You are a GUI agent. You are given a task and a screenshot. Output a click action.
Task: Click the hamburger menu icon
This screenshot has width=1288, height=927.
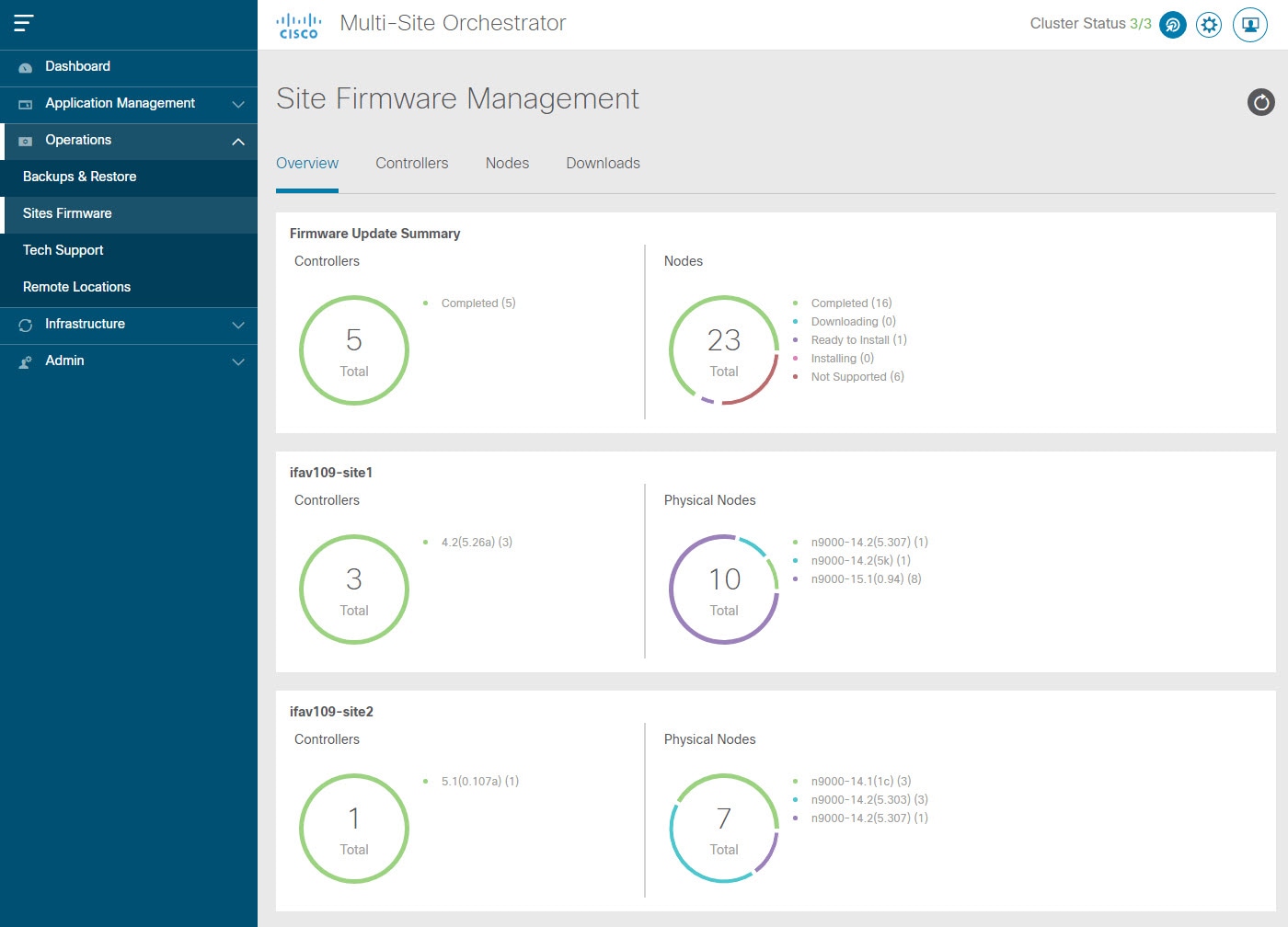pos(24,23)
